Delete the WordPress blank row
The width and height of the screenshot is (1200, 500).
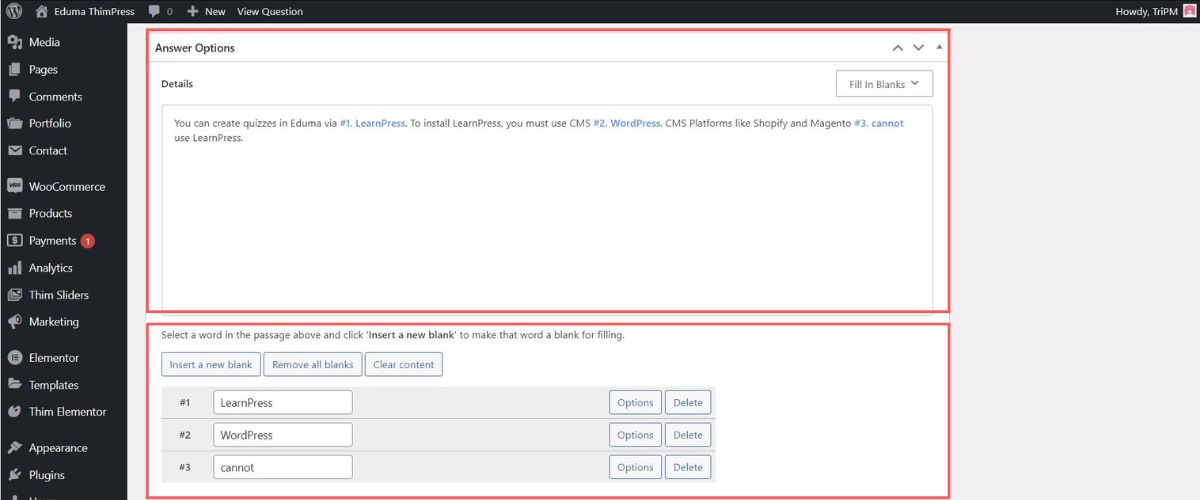tap(688, 435)
